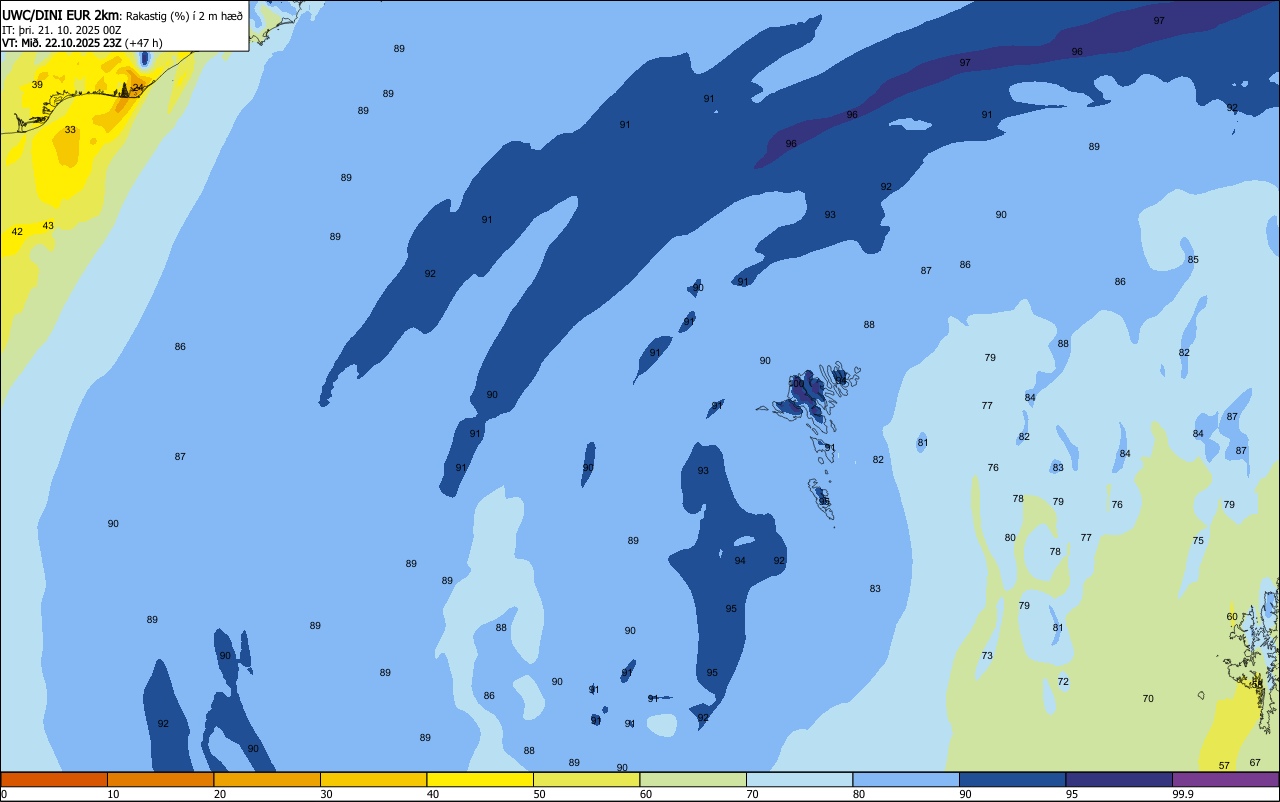Click the '95' tick label on the legend scale
1280x802 pixels.
click(1072, 794)
